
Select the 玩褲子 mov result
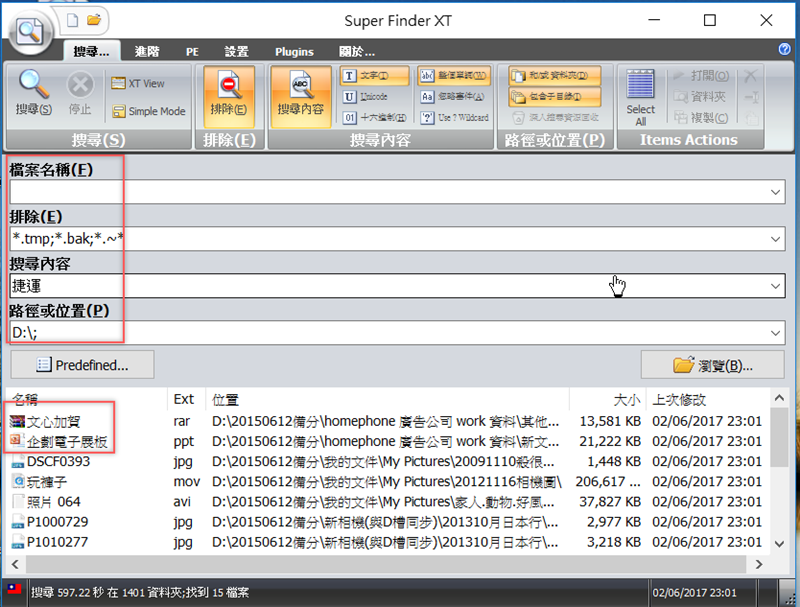coord(387,482)
